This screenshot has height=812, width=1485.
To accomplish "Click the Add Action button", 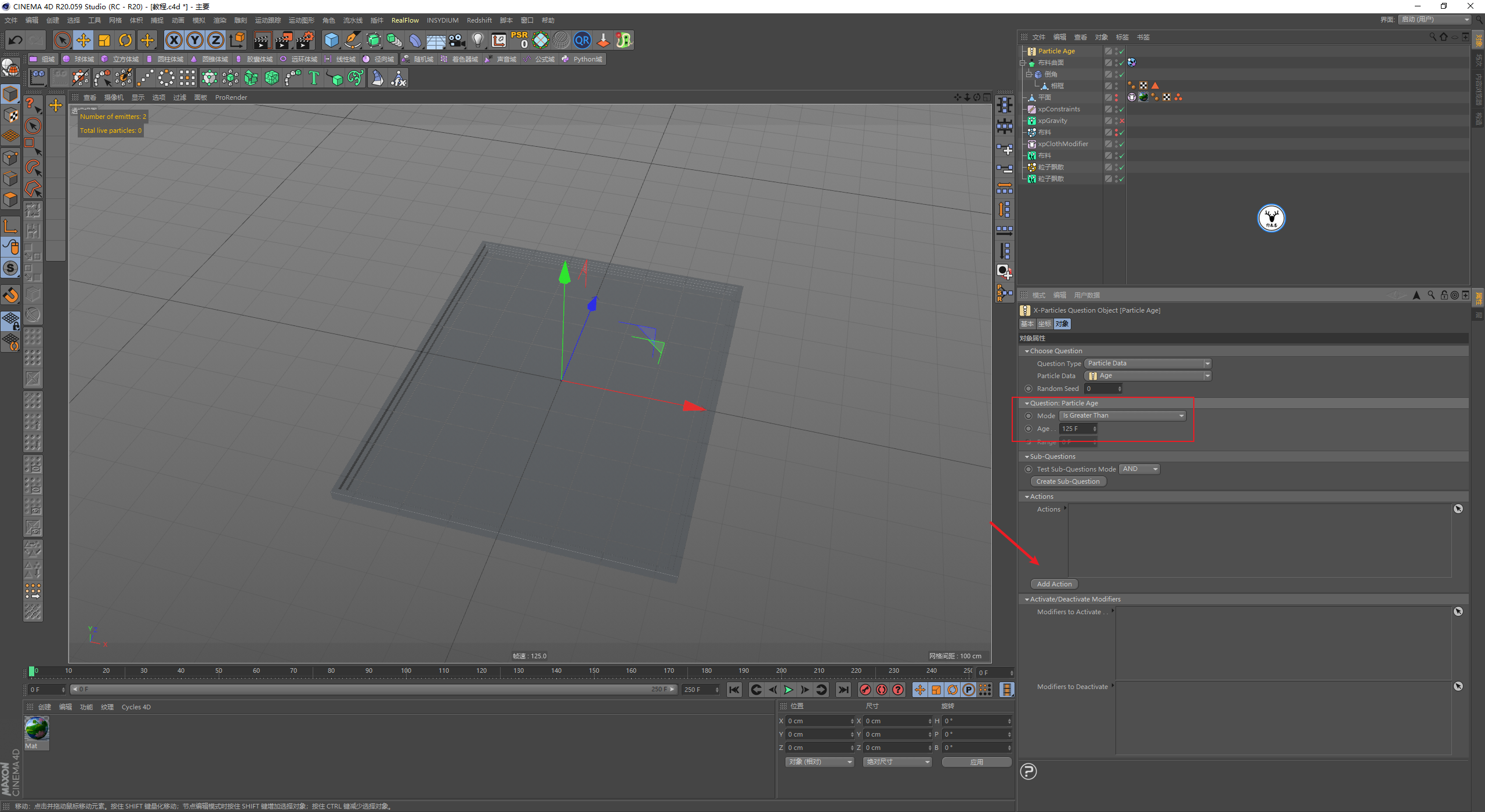I will coord(1054,584).
